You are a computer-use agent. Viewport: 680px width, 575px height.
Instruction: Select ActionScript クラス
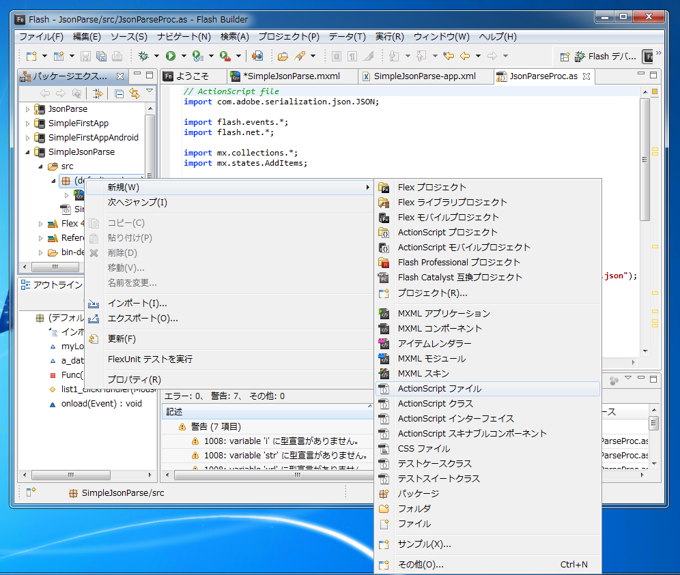[x=487, y=404]
